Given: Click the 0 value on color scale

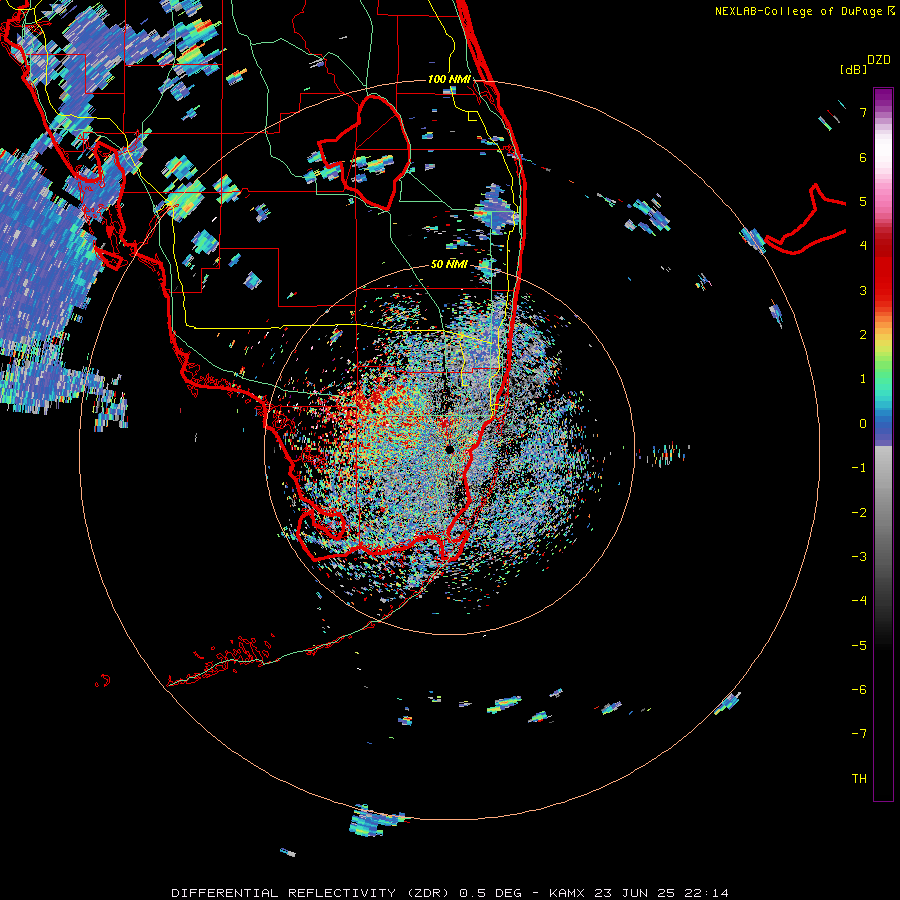Looking at the screenshot, I should pos(863,424).
